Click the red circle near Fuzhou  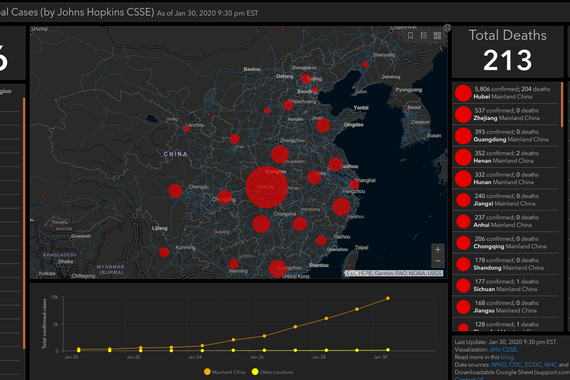pyautogui.click(x=321, y=240)
